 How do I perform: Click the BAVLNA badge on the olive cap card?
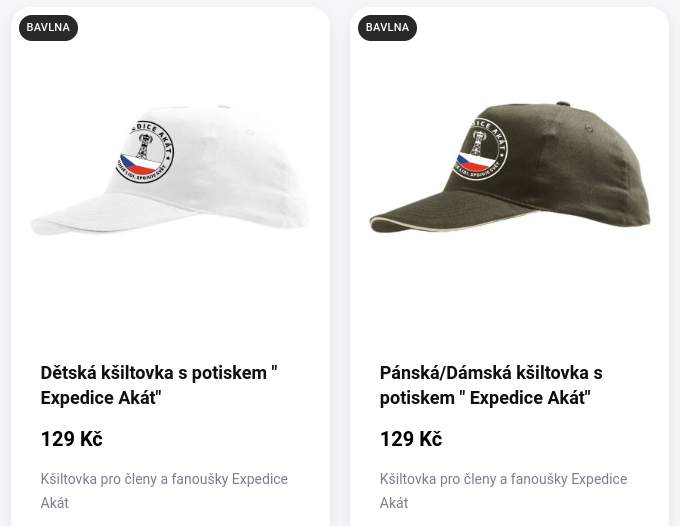click(387, 28)
